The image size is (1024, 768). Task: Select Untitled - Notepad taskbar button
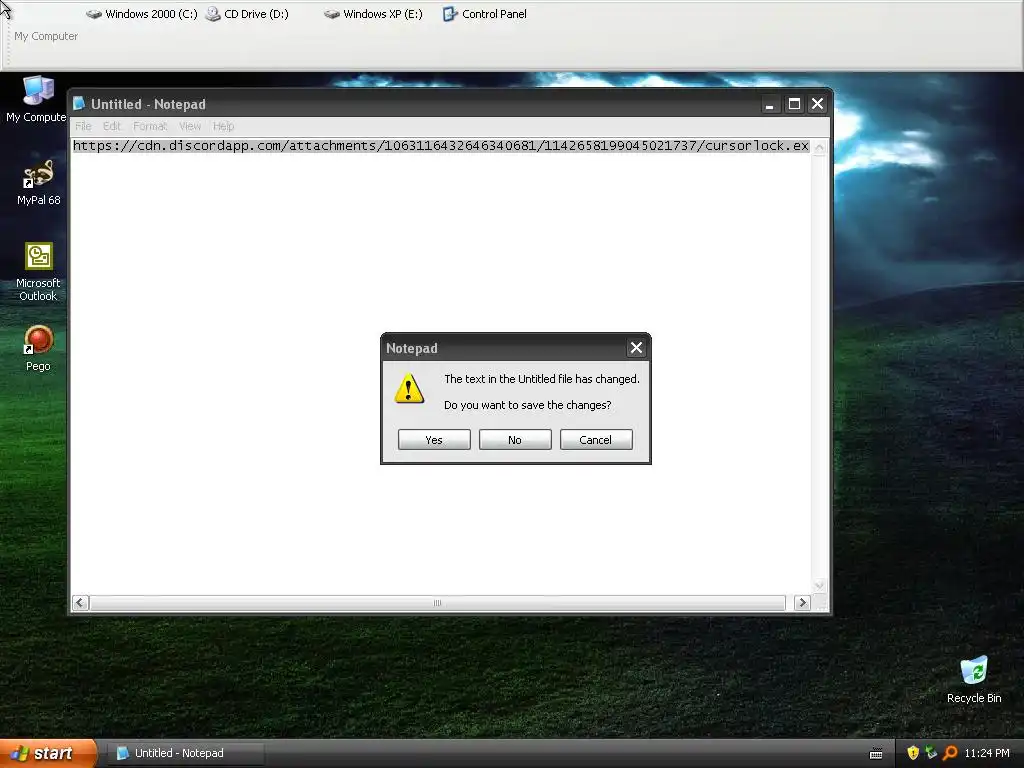coord(185,753)
